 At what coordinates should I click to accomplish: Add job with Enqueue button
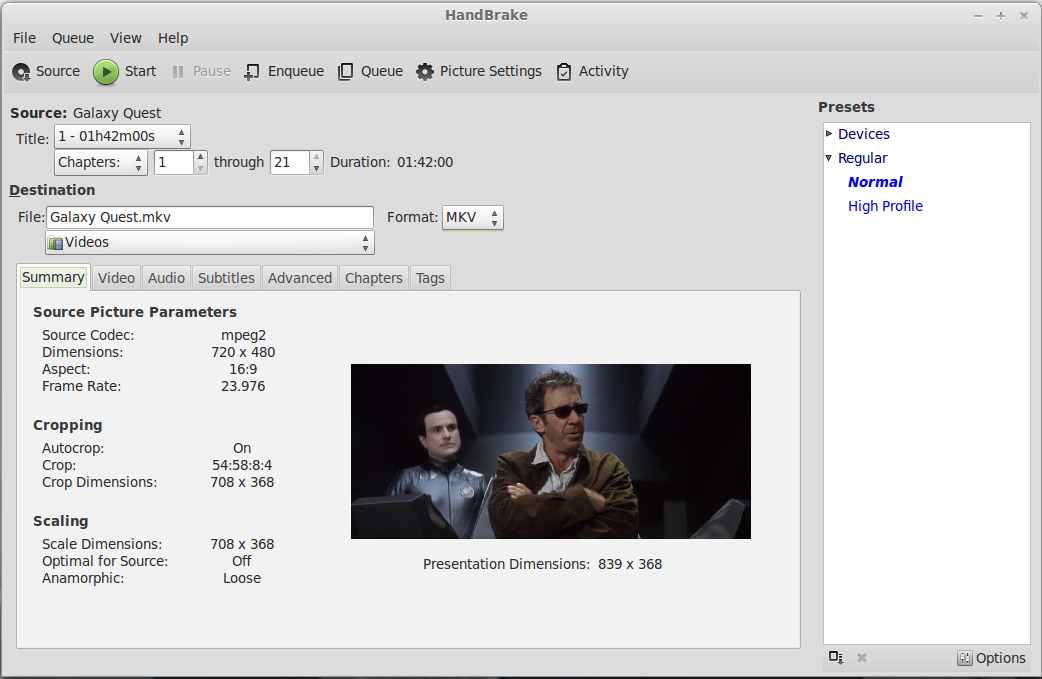click(x=284, y=71)
